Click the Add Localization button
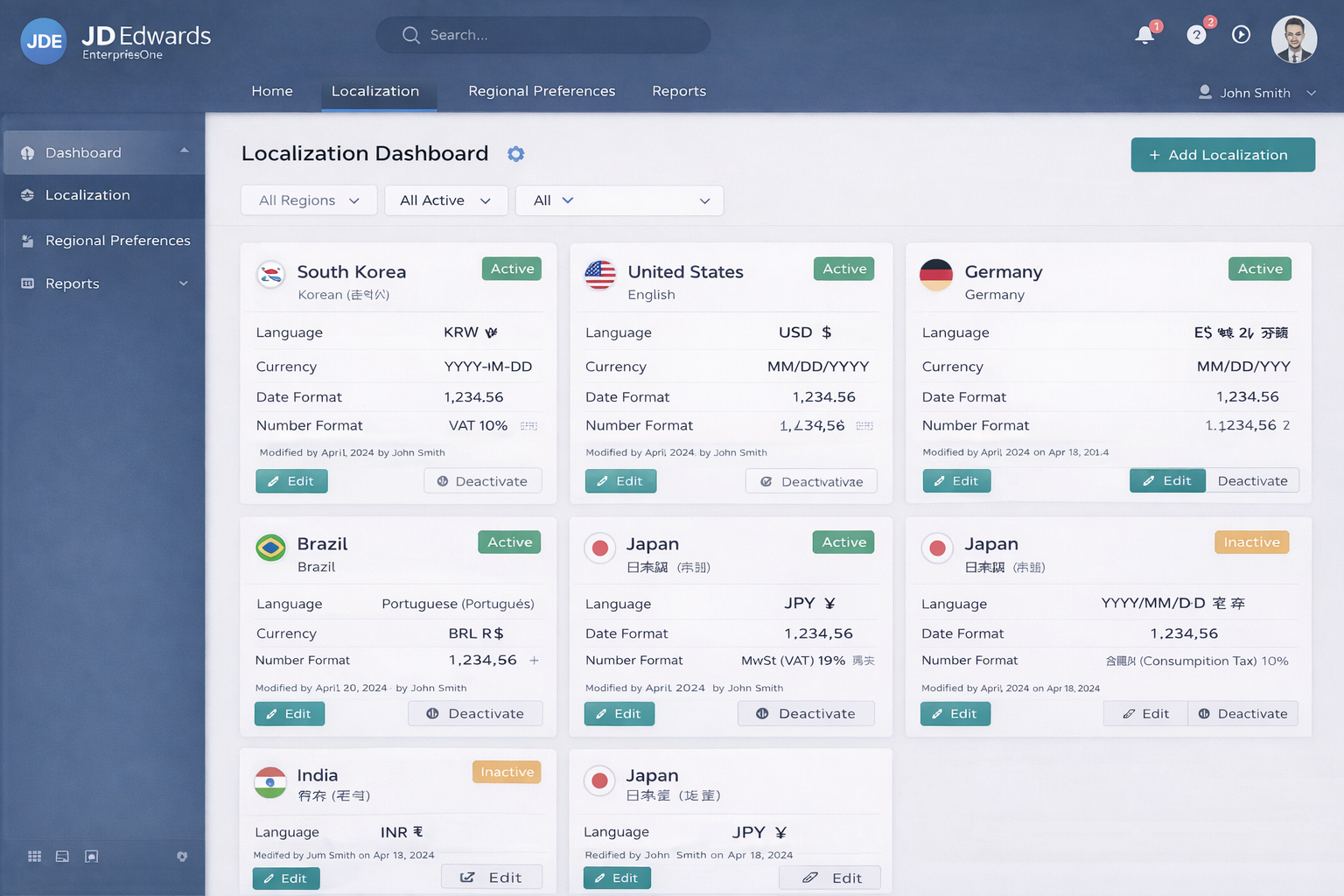The height and width of the screenshot is (896, 1344). (x=1222, y=155)
